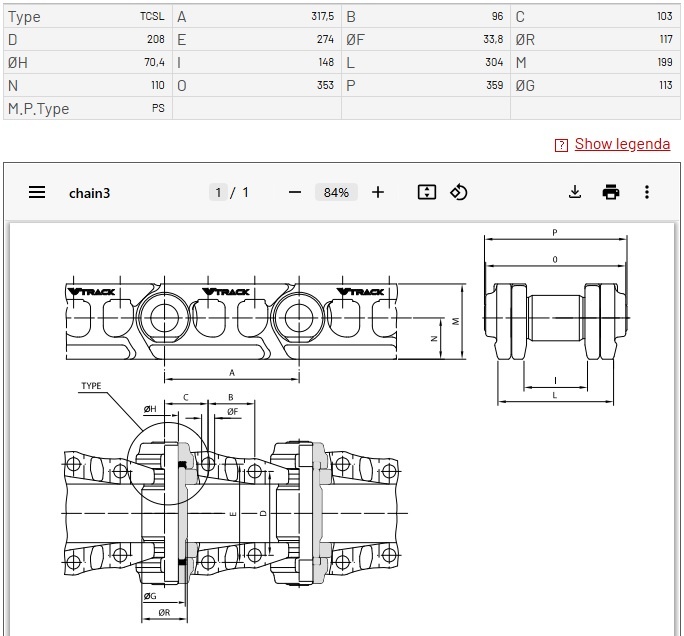Screen dimensions: 684x636
Task: Download the chain3 PDF file
Action: point(575,192)
